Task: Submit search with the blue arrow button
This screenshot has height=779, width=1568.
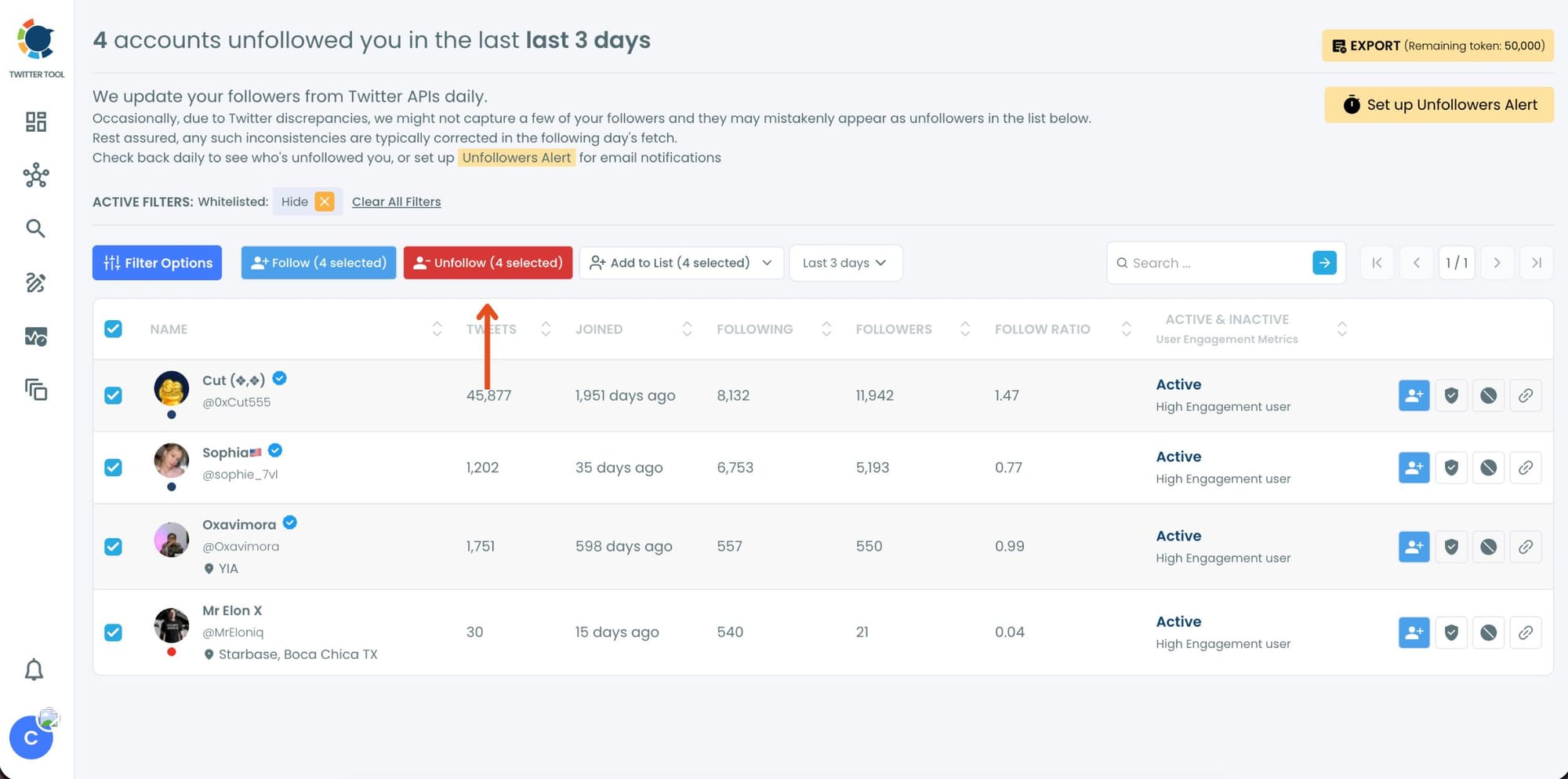Action: pyautogui.click(x=1324, y=263)
